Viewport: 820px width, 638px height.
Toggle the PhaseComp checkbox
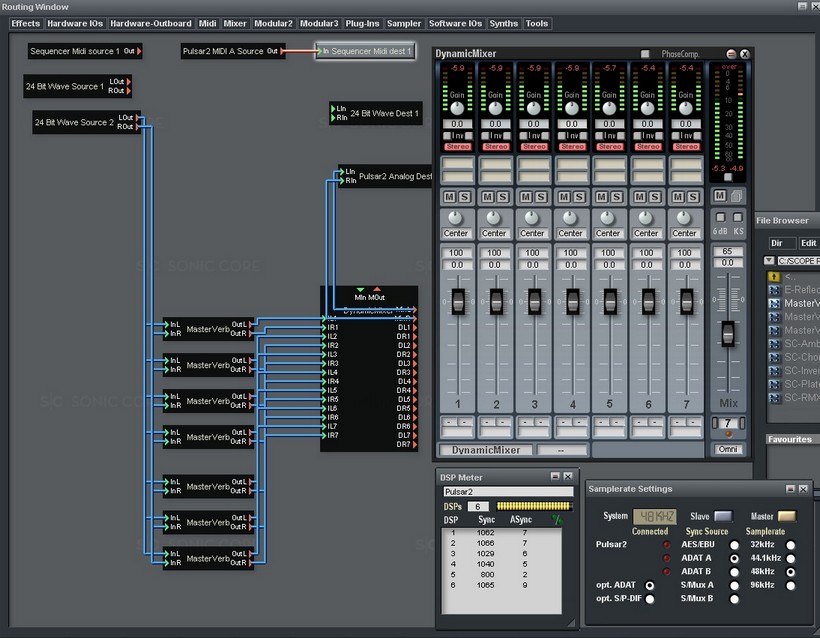point(645,54)
